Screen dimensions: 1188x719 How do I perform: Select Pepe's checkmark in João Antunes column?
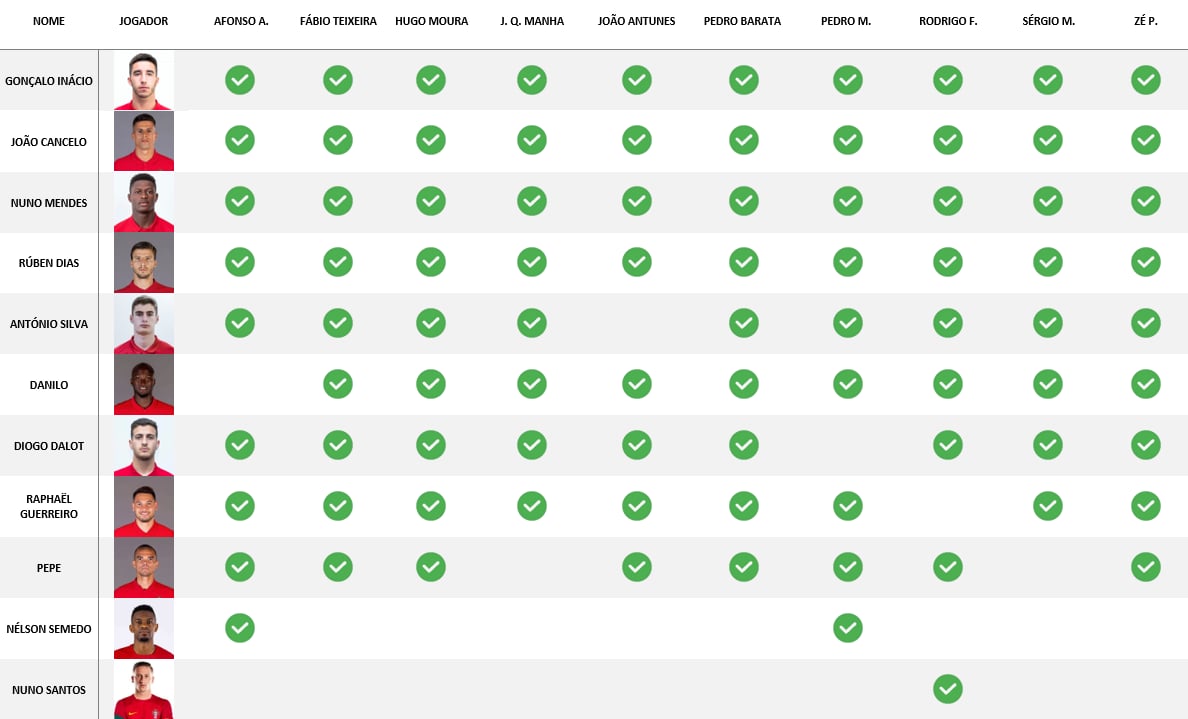coord(637,567)
